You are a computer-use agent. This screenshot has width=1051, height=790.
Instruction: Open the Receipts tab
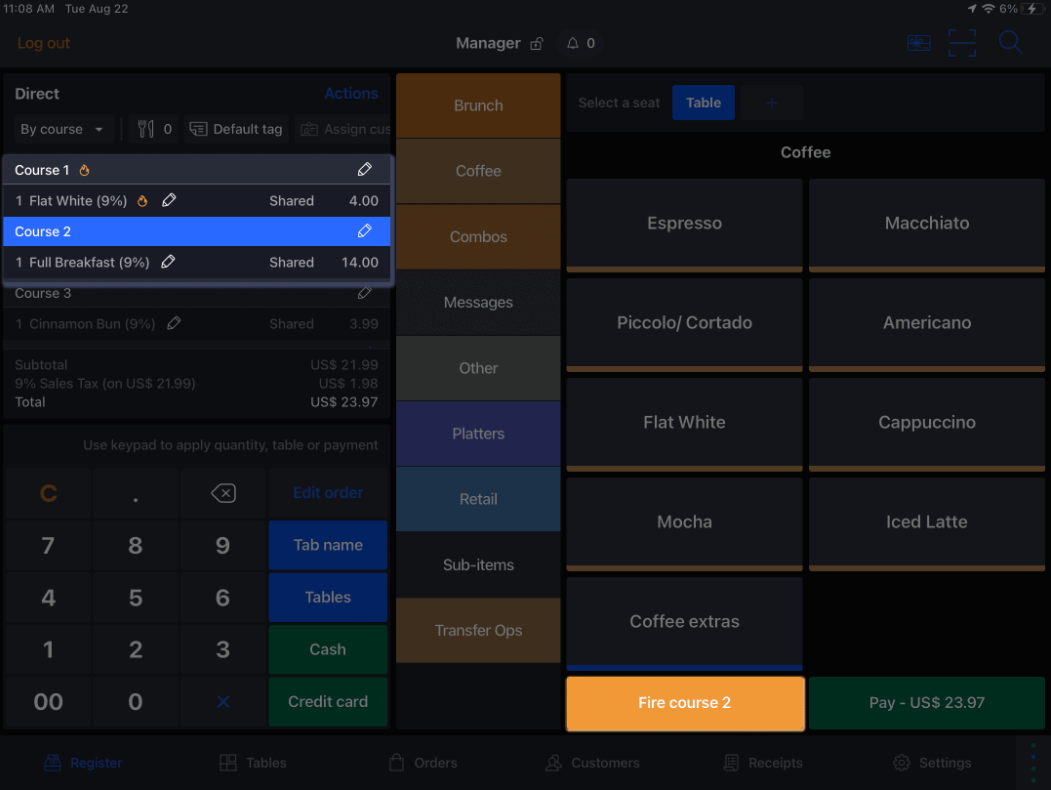(763, 762)
